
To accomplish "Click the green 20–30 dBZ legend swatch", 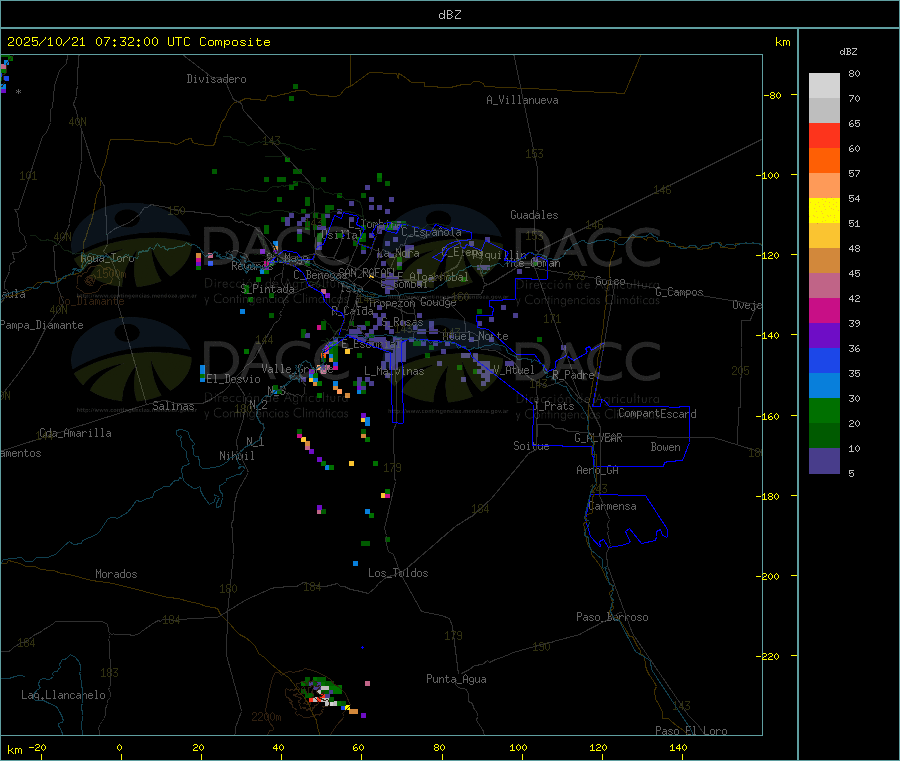I will point(824,410).
